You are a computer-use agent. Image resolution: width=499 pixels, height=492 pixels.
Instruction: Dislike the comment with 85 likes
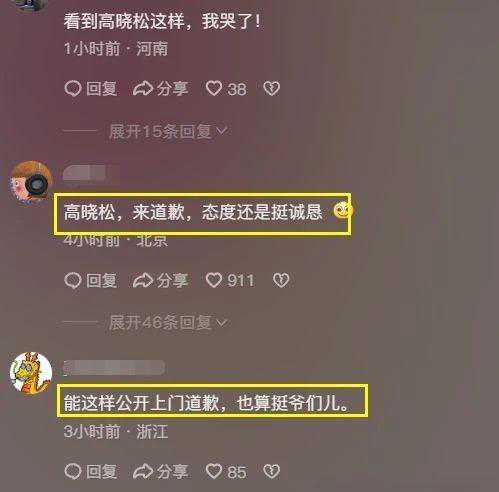271,472
